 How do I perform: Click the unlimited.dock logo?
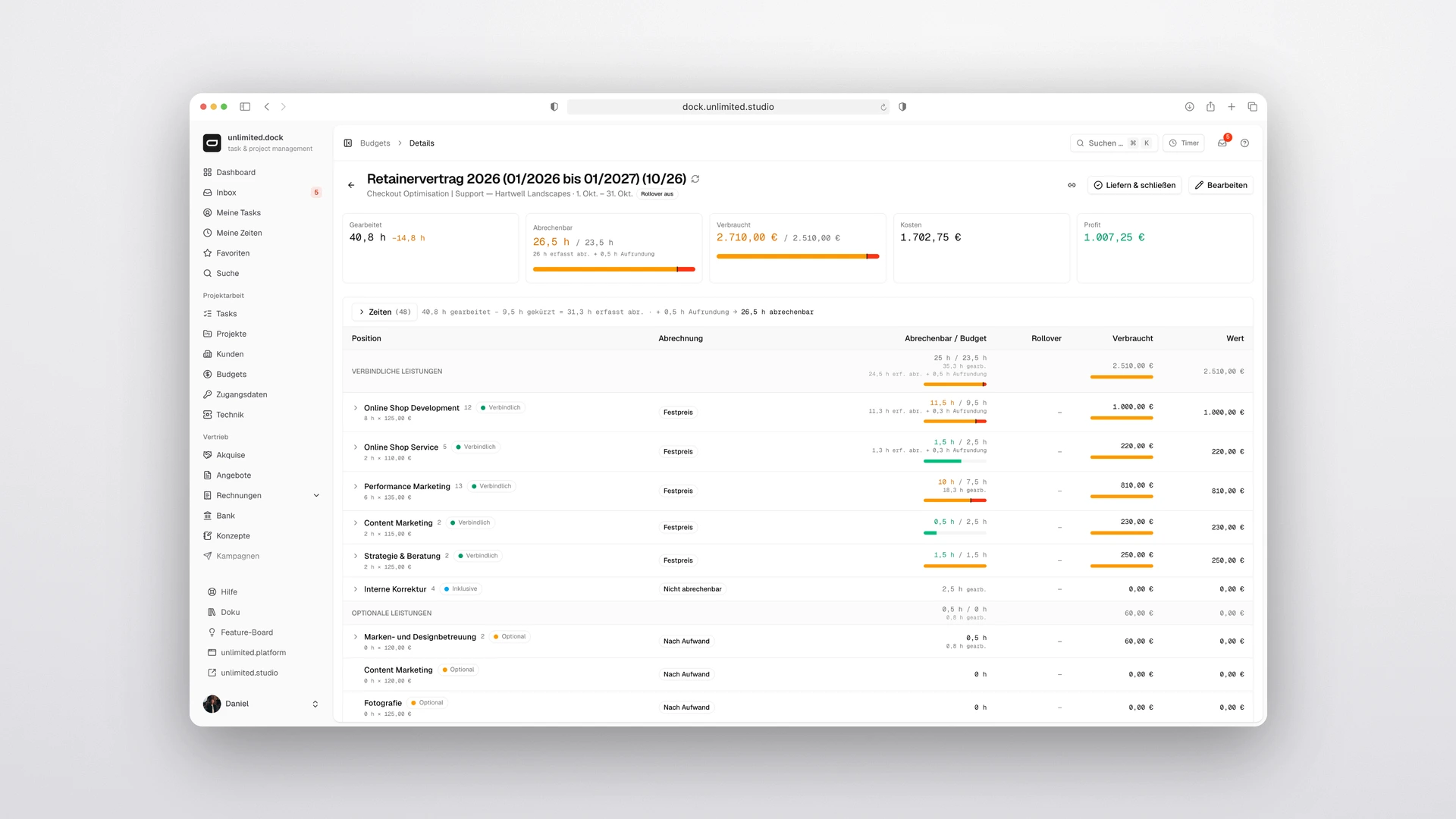tap(212, 143)
